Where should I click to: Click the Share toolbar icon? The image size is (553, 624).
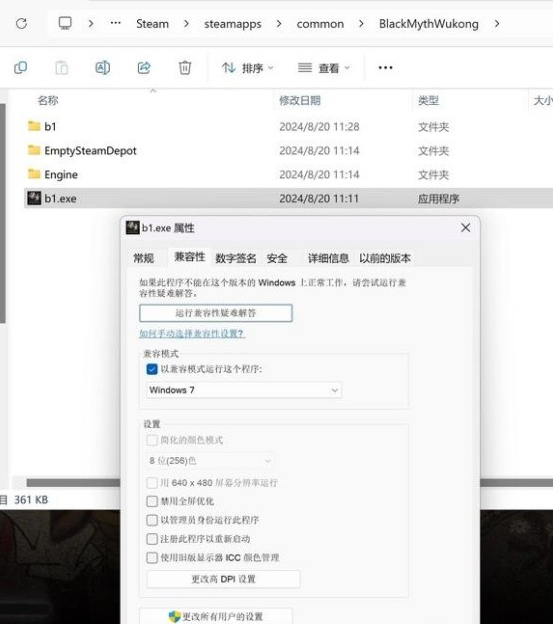[x=144, y=68]
